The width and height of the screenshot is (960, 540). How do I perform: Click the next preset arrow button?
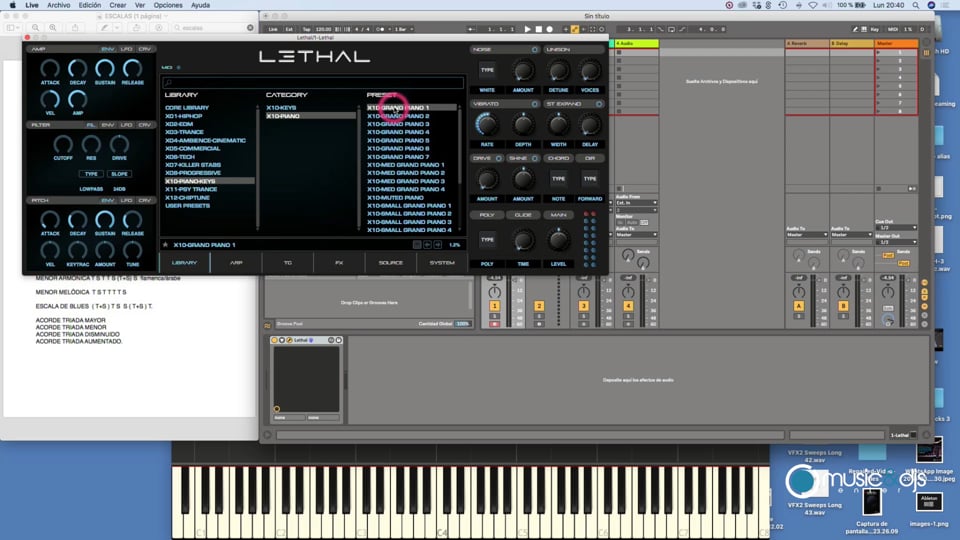click(x=438, y=245)
